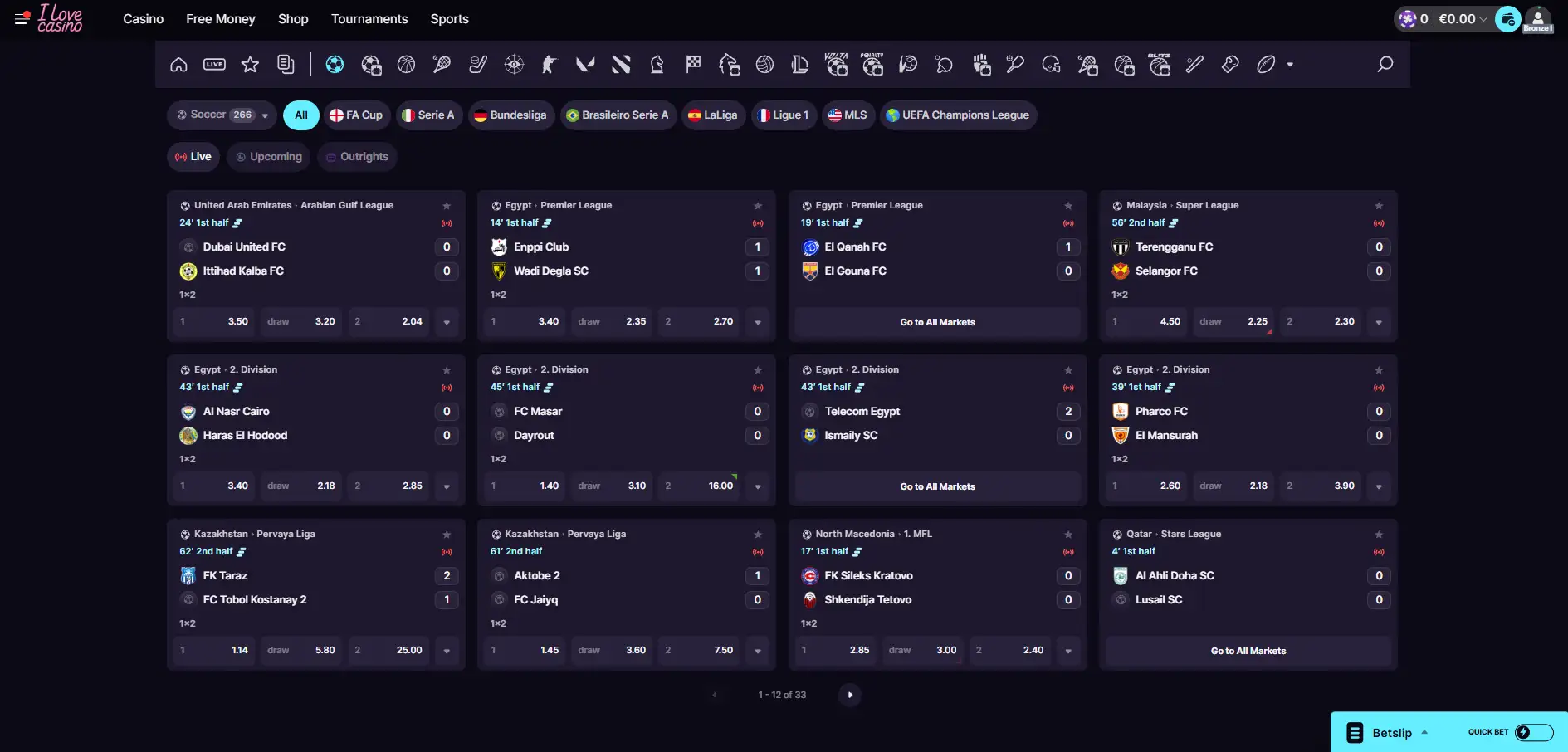Favorite the El Qanah FC match star
This screenshot has height=752, width=1568.
[1068, 206]
